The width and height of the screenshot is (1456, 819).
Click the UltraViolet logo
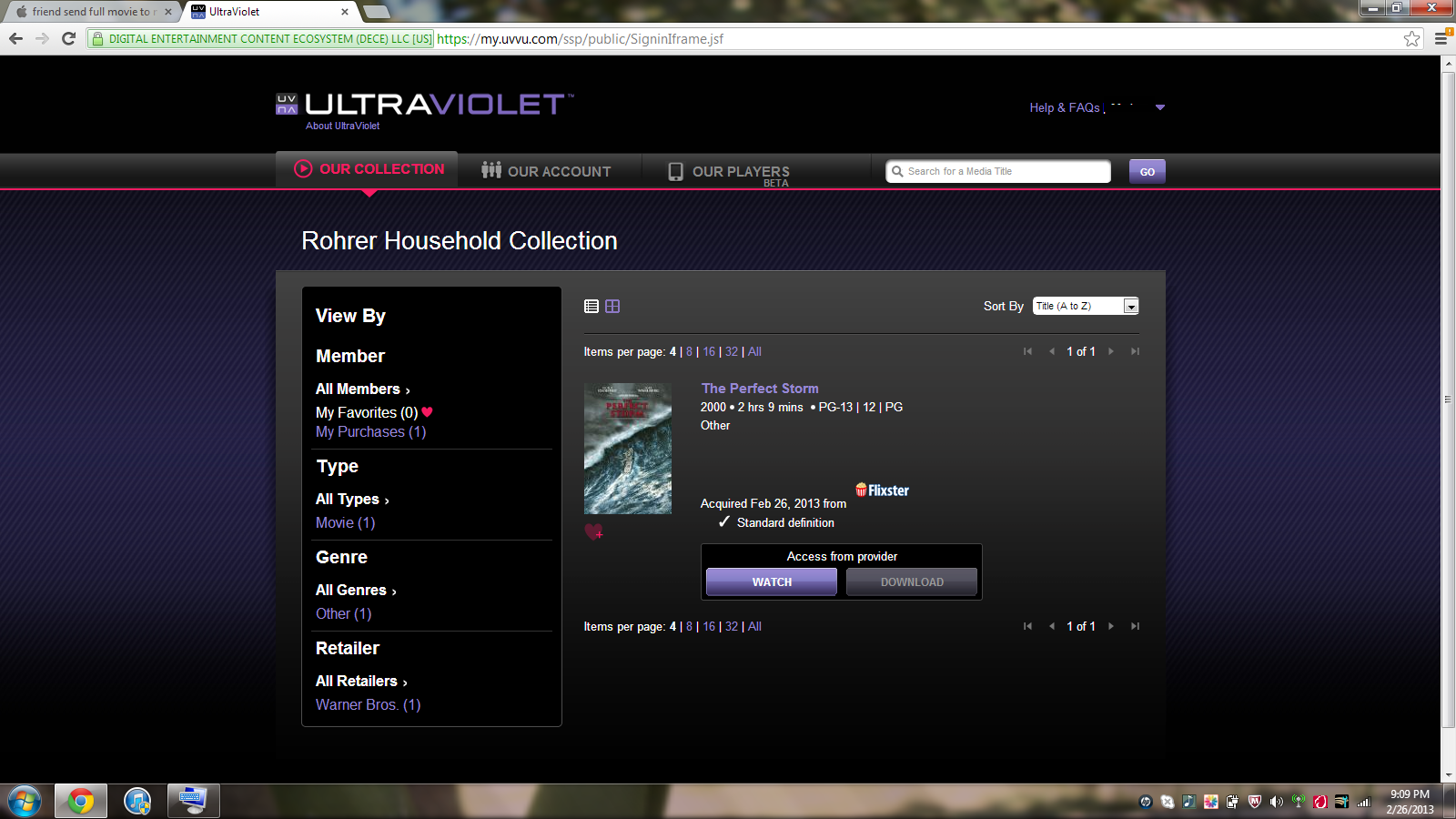click(425, 104)
